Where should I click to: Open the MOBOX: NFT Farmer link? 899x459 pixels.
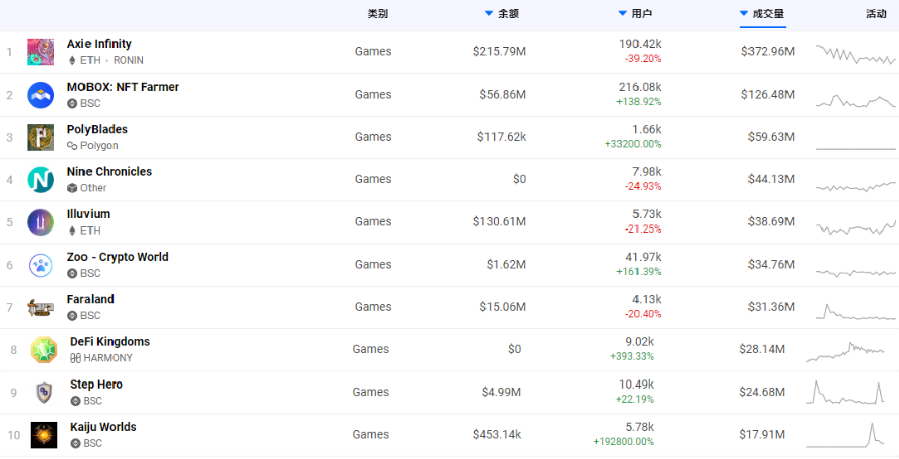123,87
